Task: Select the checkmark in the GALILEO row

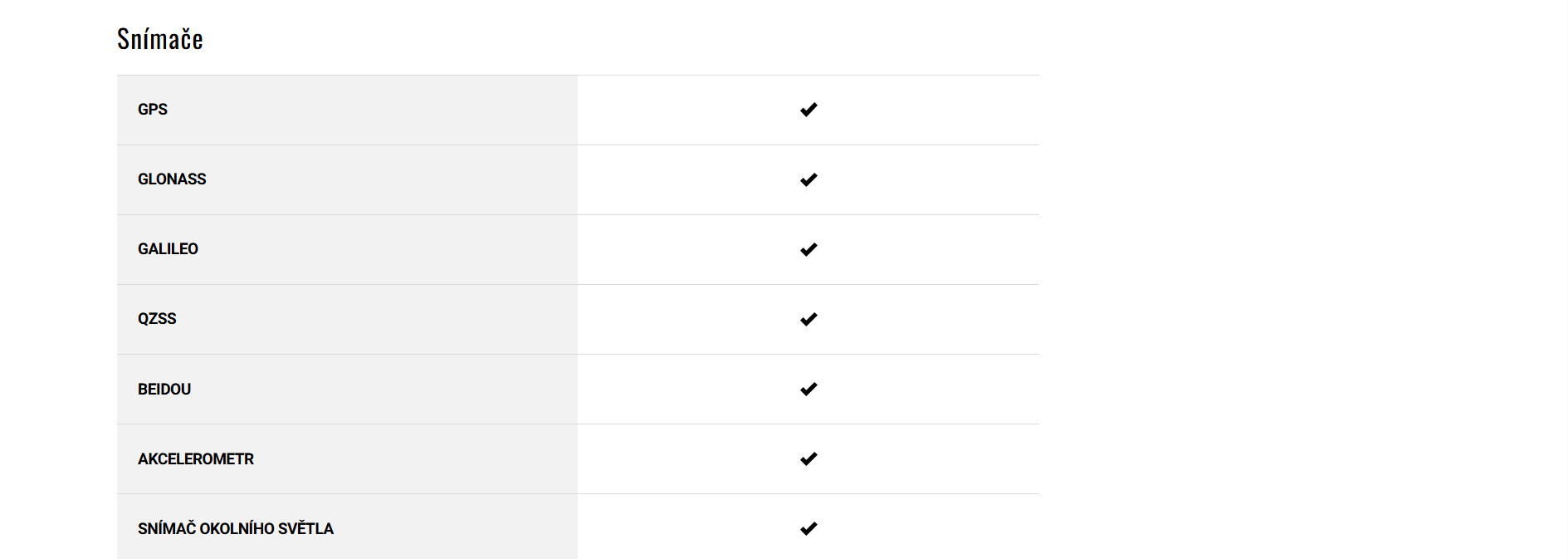Action: (808, 249)
